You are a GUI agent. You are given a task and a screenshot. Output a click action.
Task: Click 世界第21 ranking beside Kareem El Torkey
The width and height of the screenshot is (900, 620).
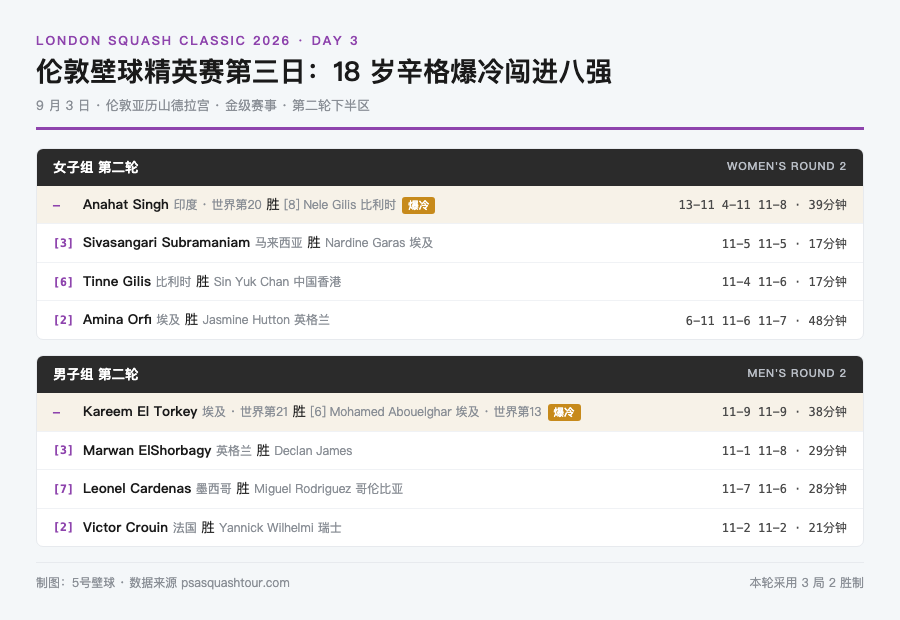click(263, 412)
